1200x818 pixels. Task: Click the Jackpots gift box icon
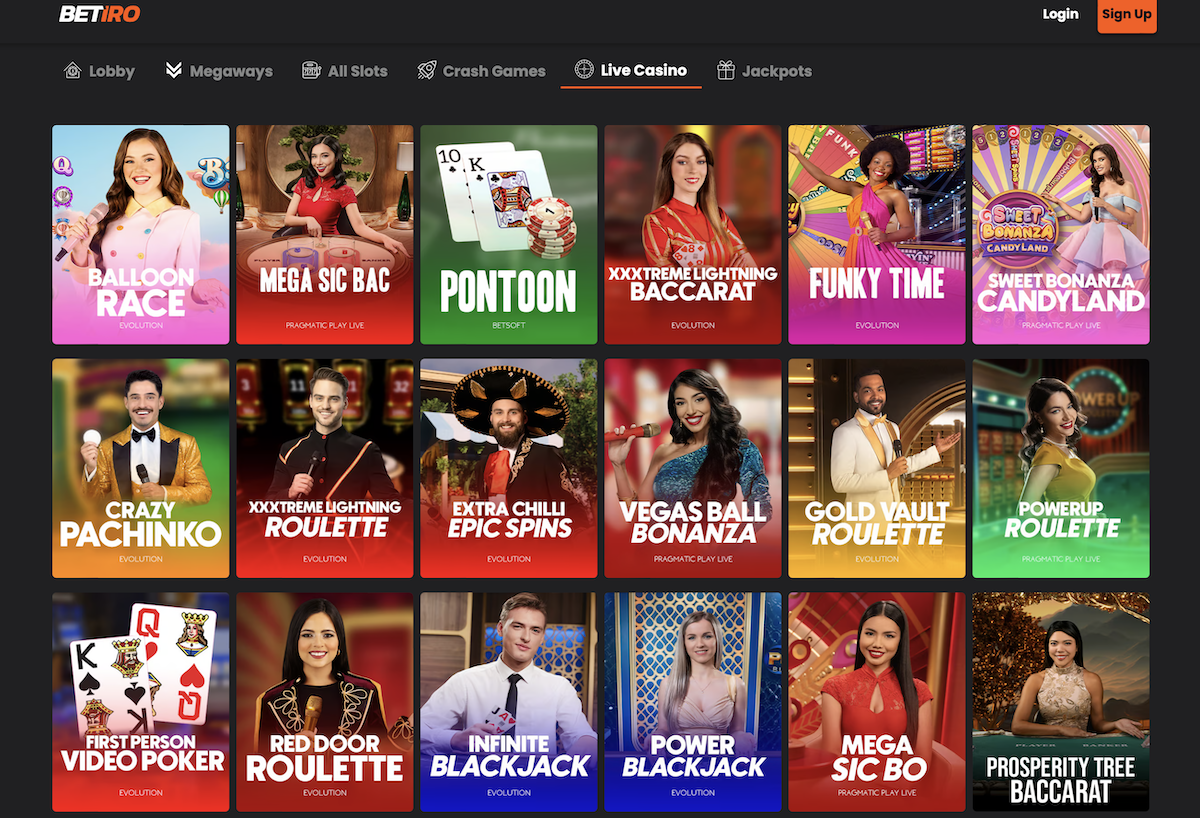726,71
